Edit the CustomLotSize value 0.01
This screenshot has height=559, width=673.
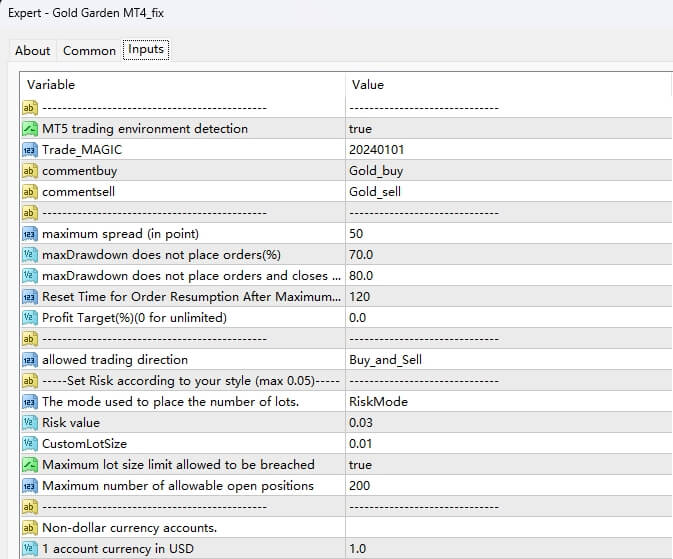[360, 444]
